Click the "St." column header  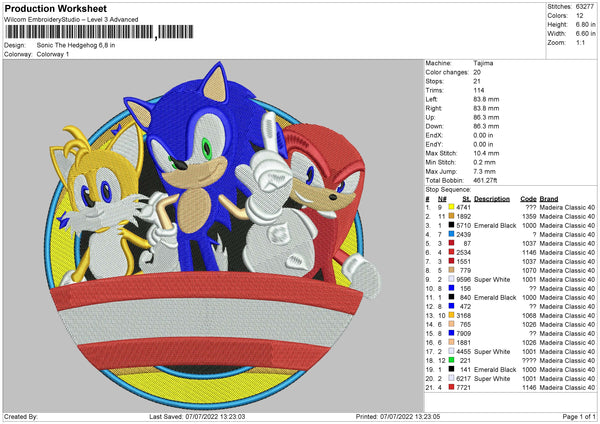(466, 199)
